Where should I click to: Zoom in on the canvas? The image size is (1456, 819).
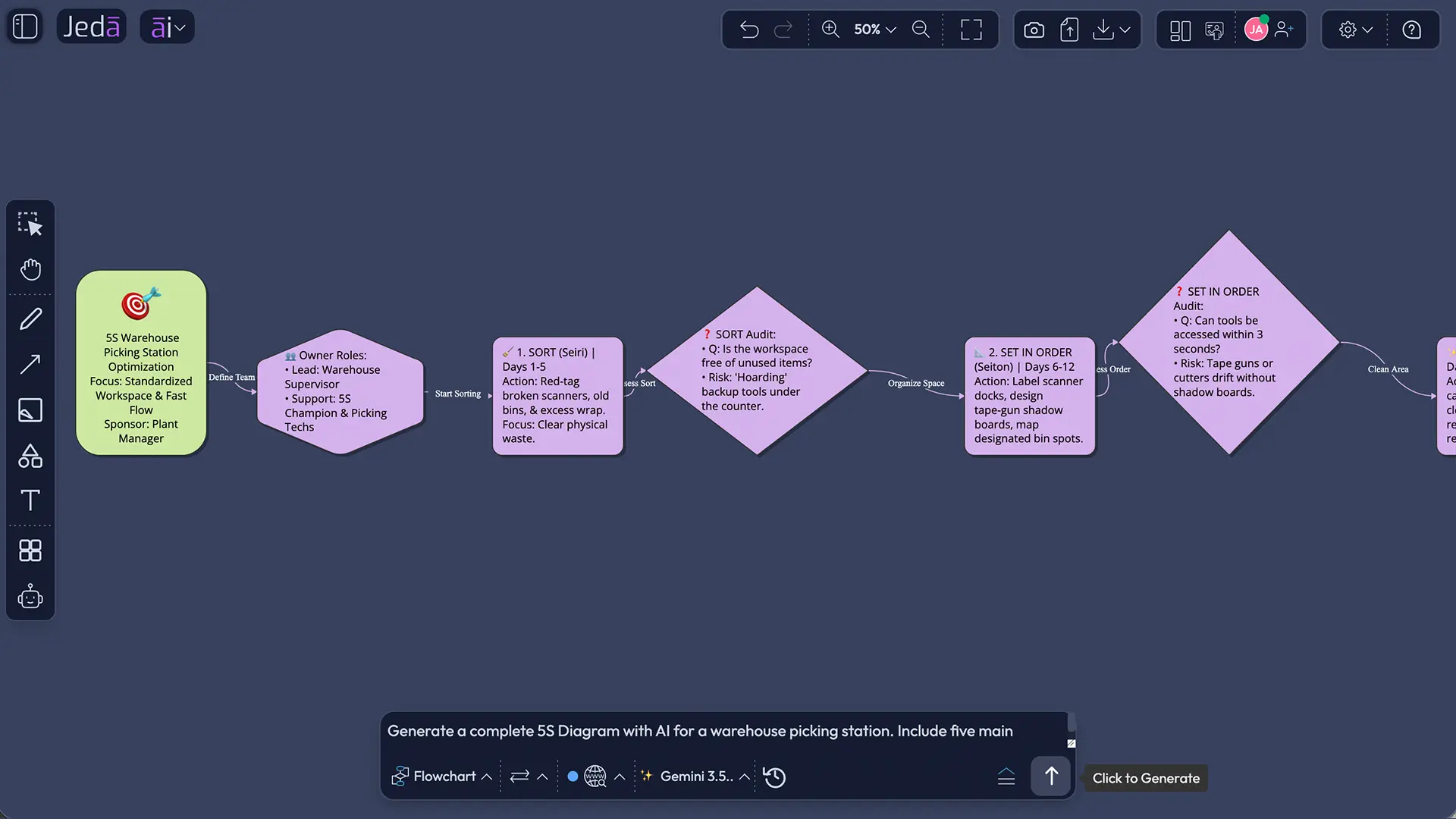pos(830,30)
